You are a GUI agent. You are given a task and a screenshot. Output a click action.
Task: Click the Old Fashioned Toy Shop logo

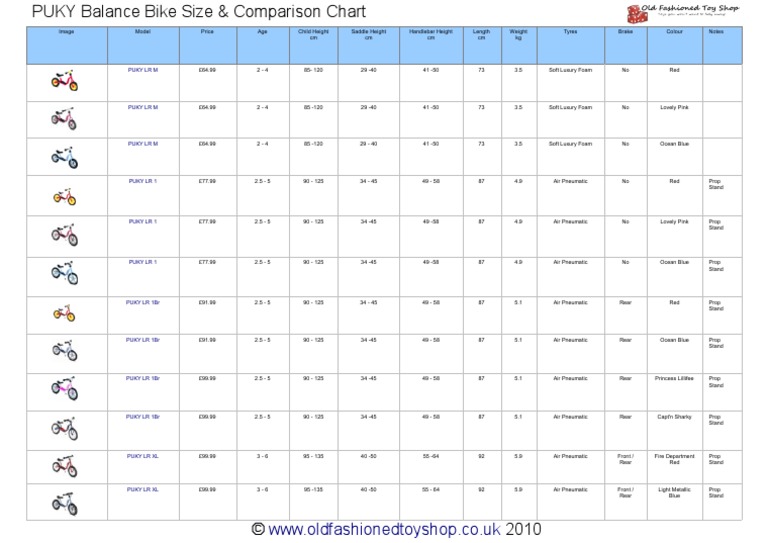[x=683, y=13]
